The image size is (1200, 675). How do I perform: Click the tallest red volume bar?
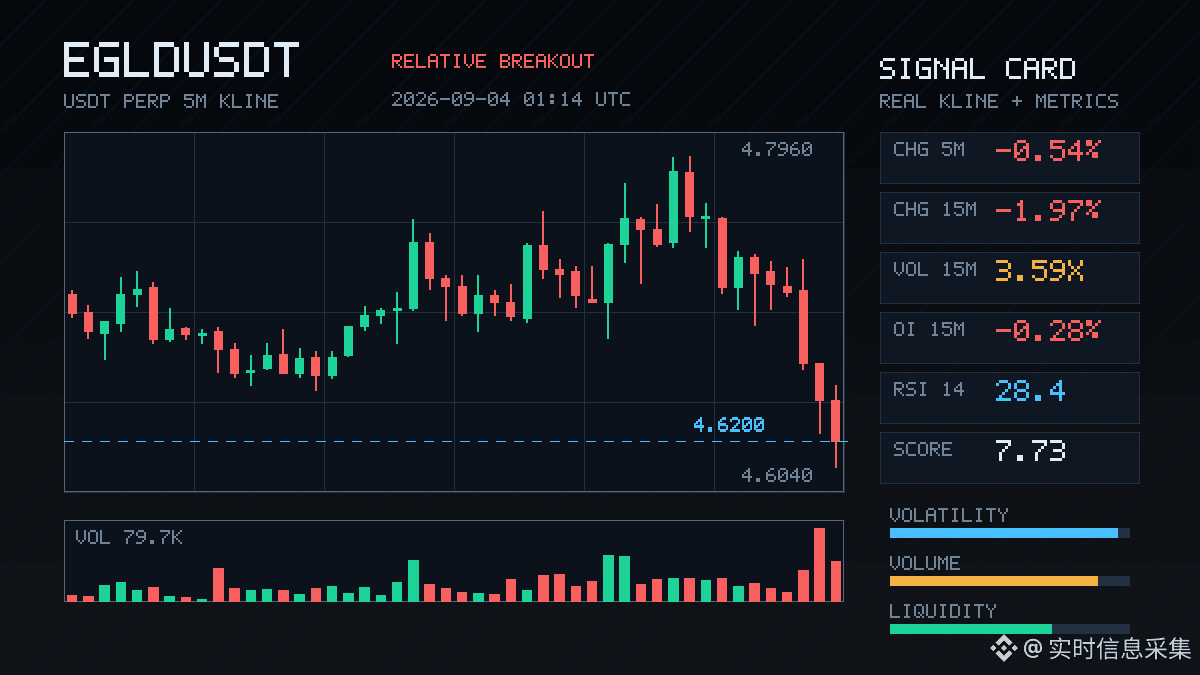pos(820,564)
